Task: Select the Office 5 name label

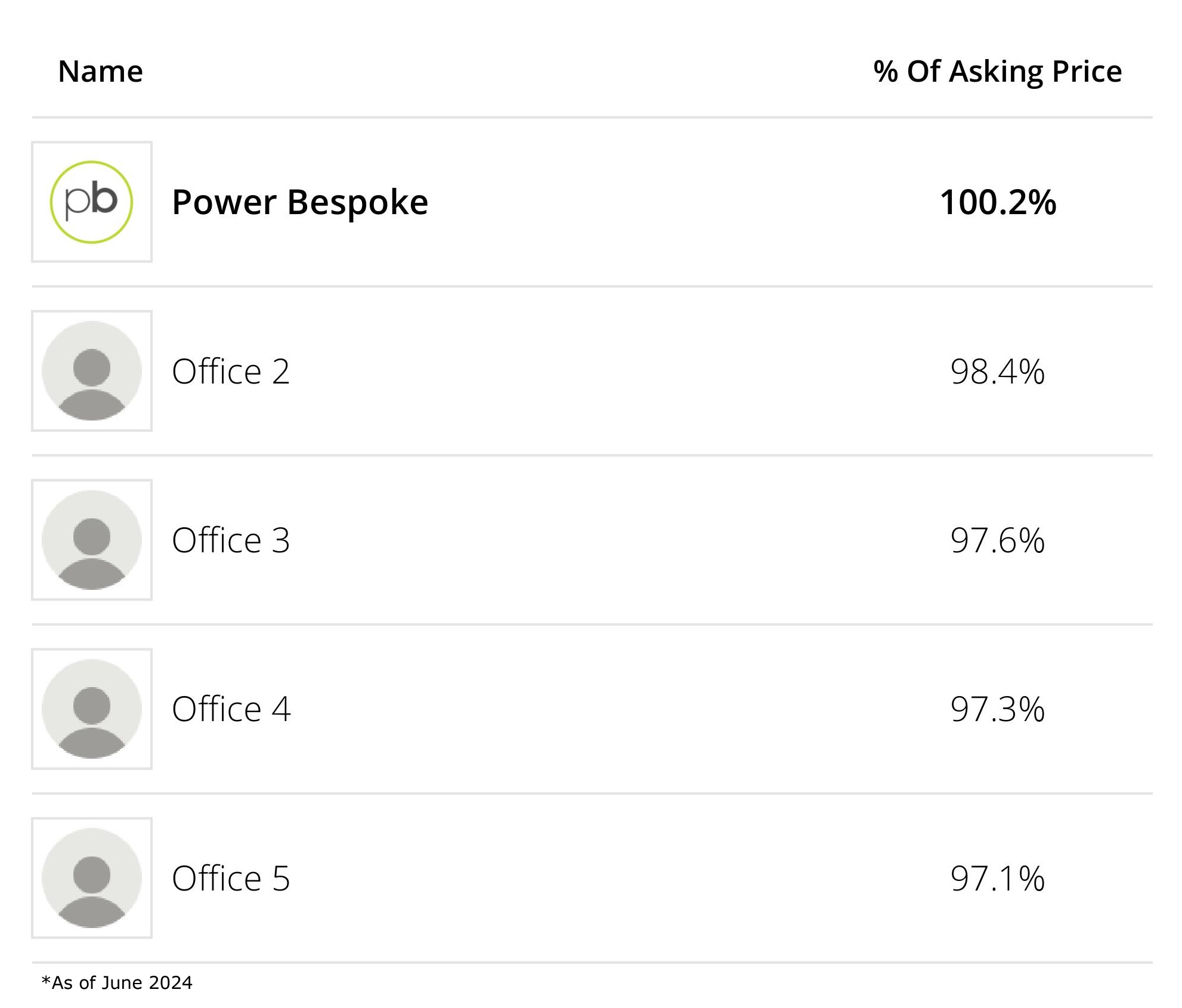Action: (230, 878)
